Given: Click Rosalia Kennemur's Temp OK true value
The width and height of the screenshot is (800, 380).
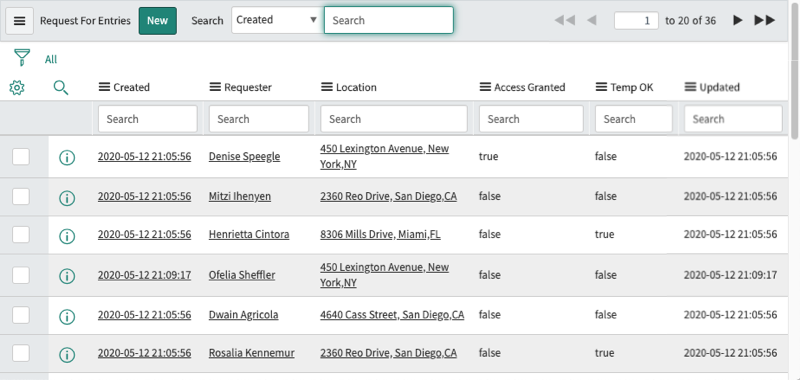Looking at the screenshot, I should 605,353.
